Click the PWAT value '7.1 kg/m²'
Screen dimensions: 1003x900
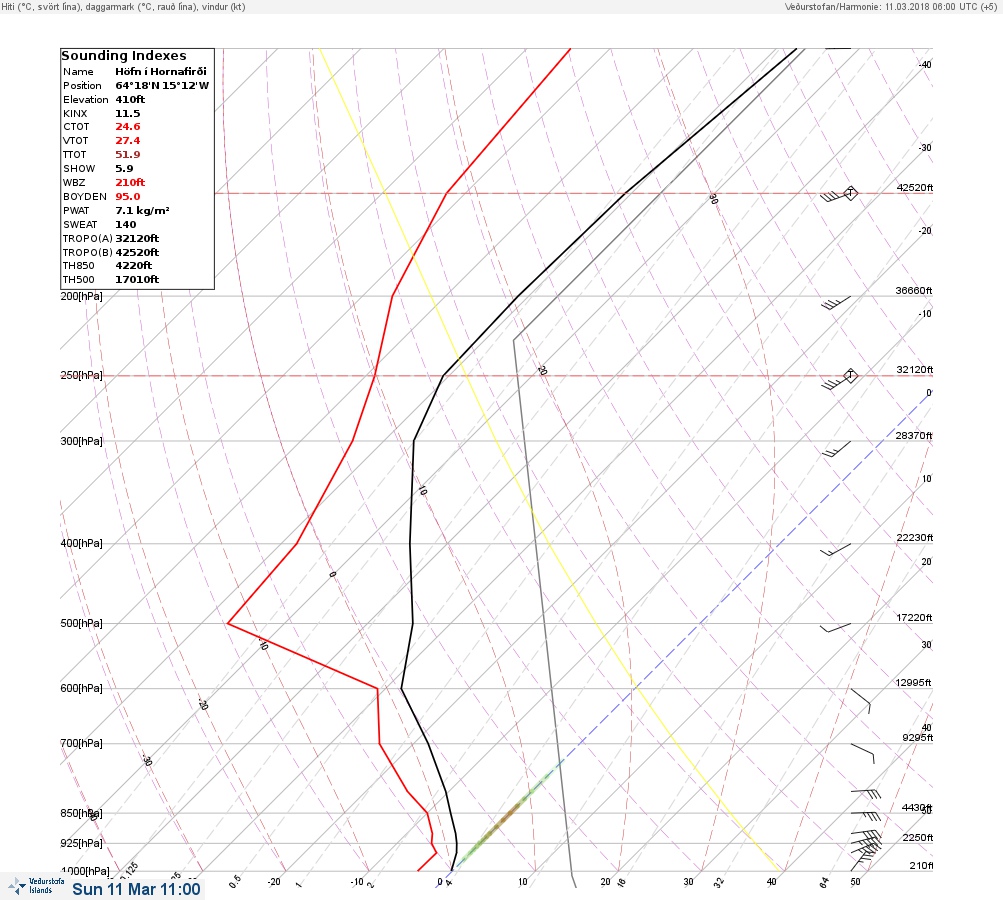142,210
